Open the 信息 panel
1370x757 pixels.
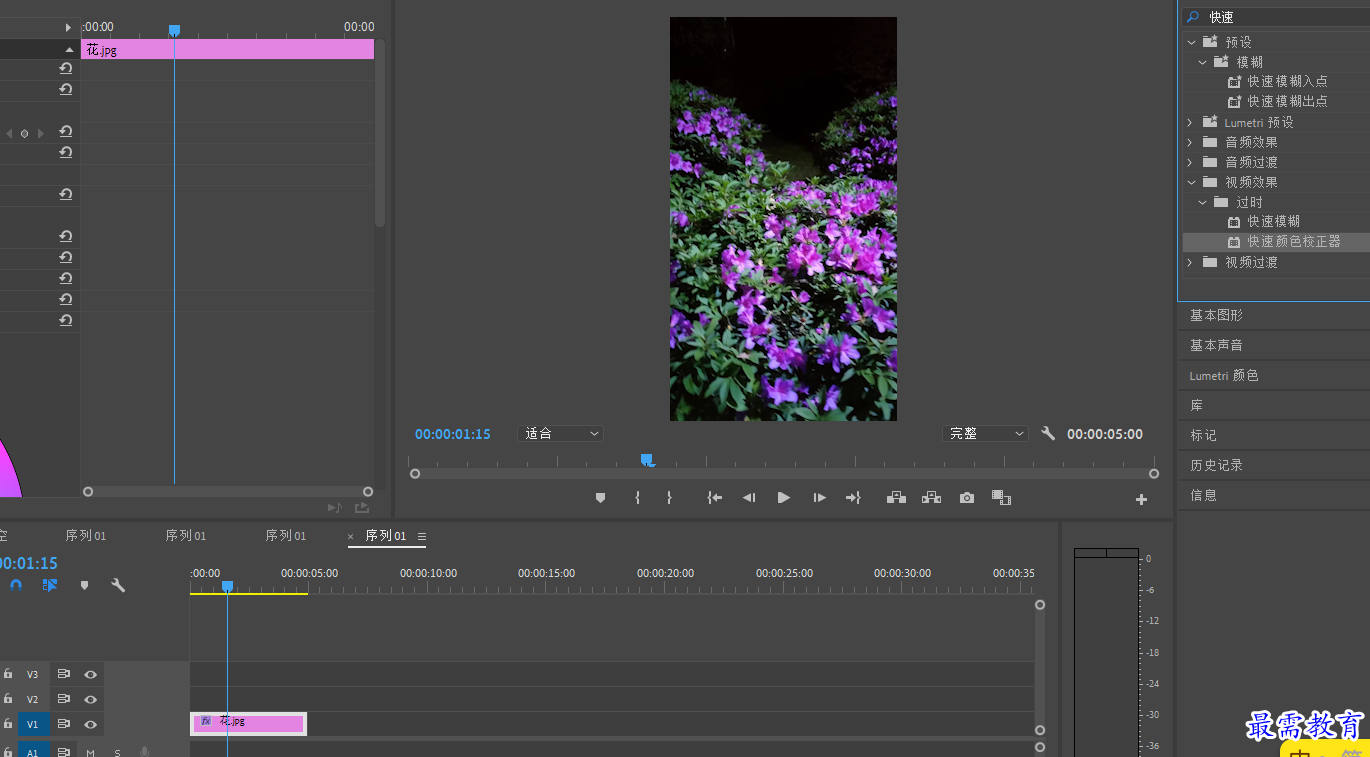(1203, 495)
